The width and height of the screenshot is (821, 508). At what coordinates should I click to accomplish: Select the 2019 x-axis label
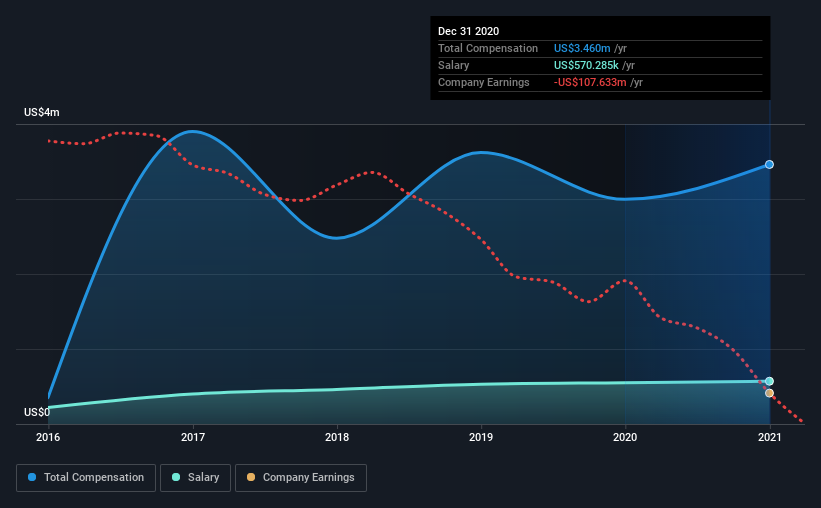[x=481, y=437]
